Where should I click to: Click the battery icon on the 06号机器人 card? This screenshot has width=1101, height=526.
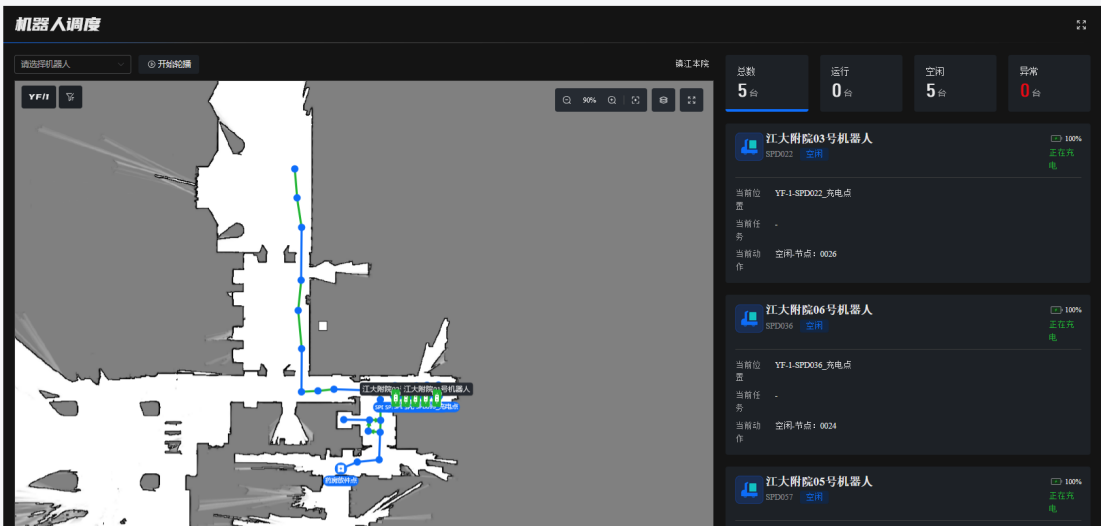tap(1056, 310)
